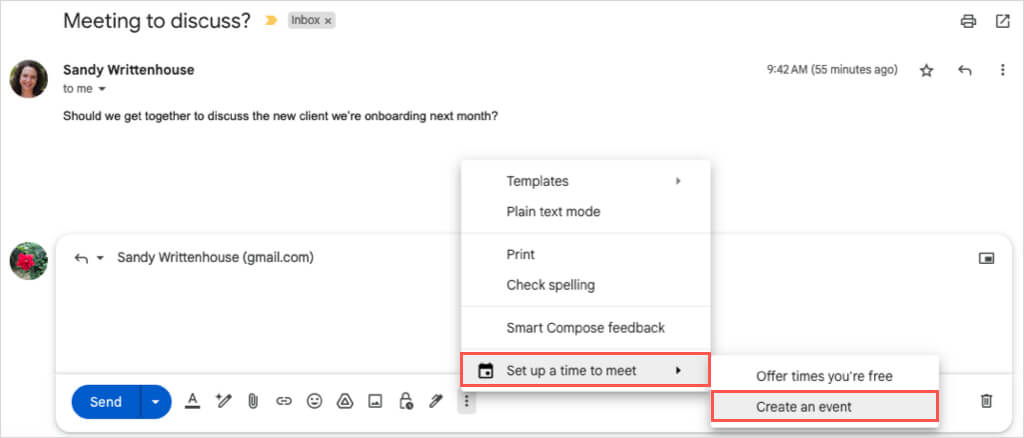This screenshot has width=1024, height=438.
Task: Open Help me write pen icon
Action: (x=224, y=401)
